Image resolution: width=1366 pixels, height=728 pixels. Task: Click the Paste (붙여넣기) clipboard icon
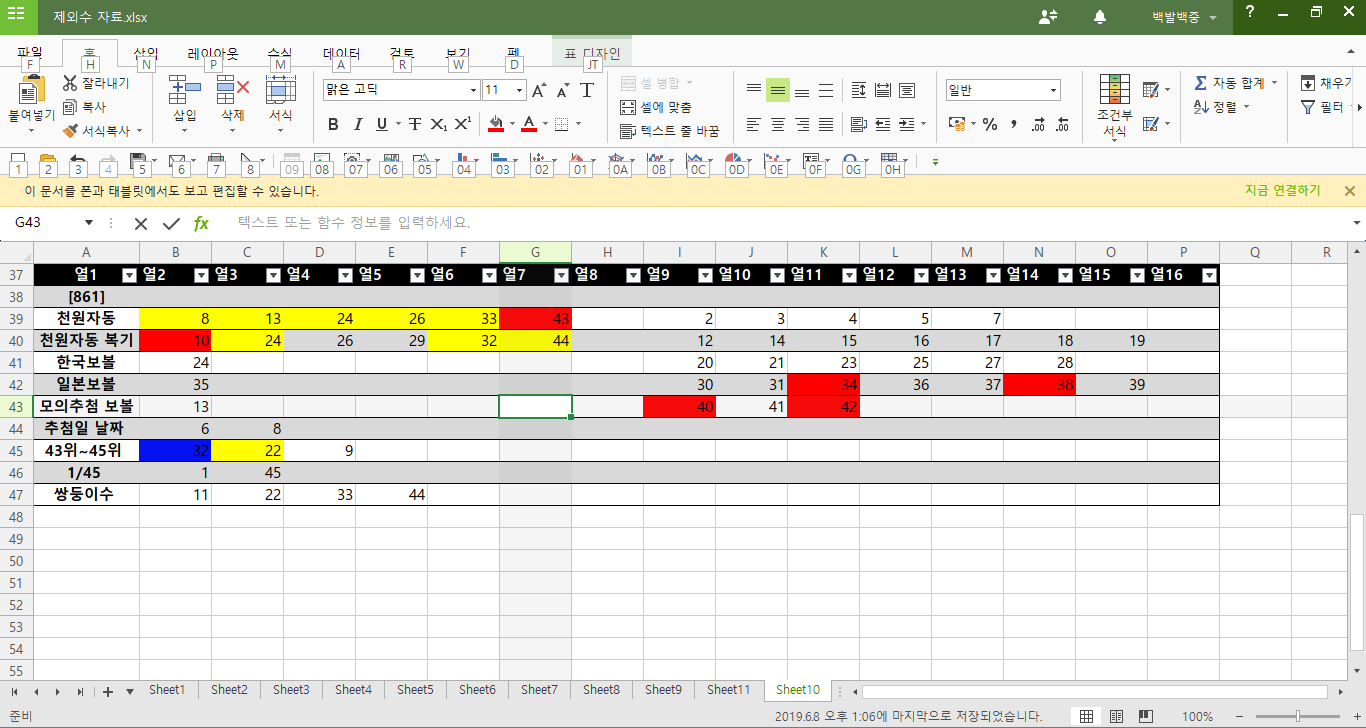(x=32, y=92)
